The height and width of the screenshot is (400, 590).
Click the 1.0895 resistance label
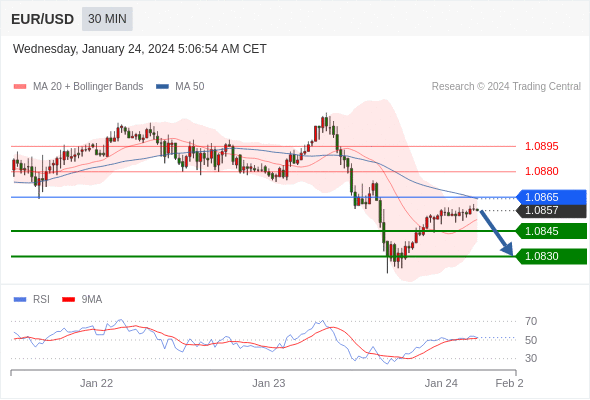coord(541,146)
